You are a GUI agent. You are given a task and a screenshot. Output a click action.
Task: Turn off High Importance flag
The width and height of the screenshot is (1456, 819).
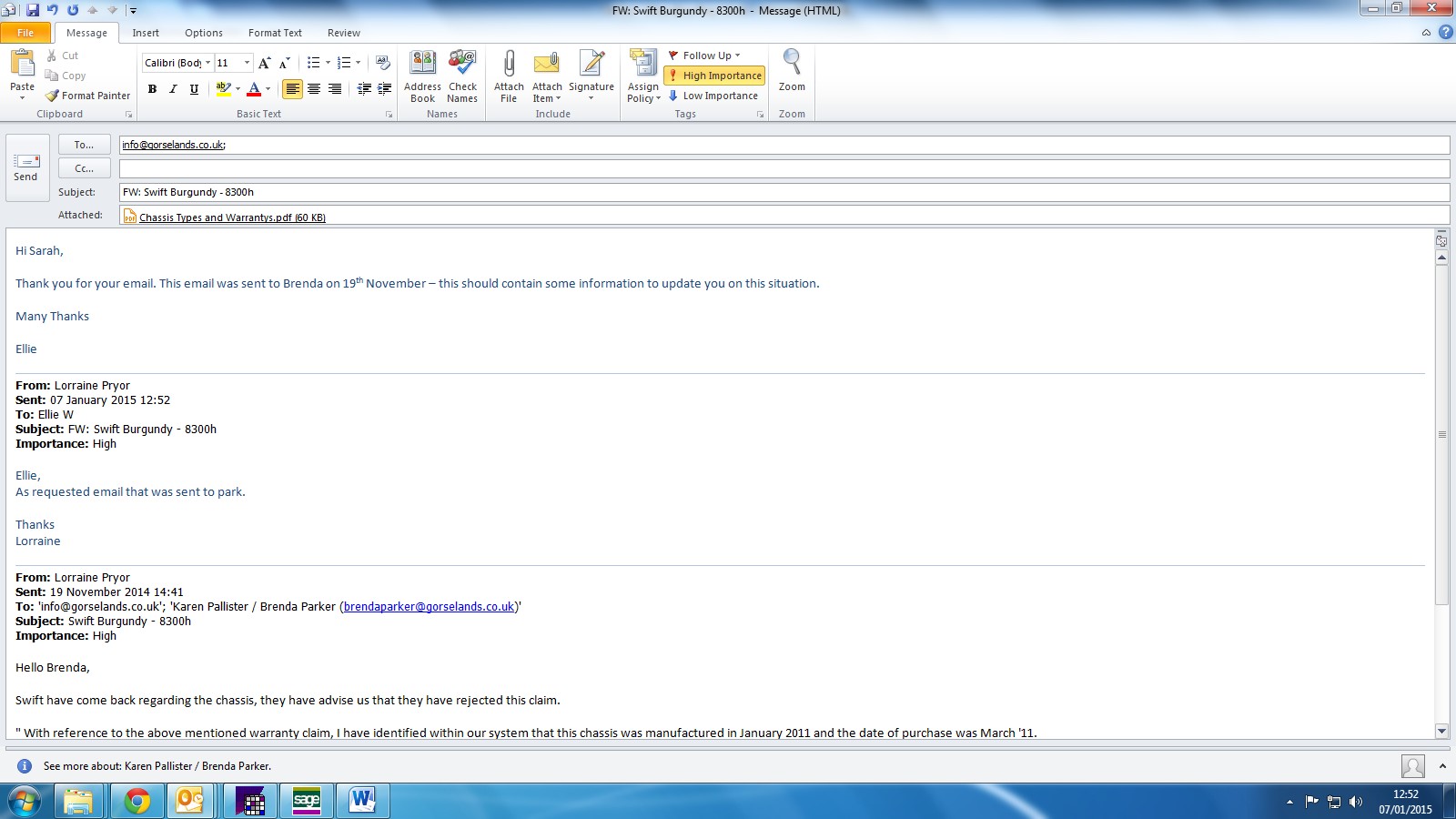714,76
